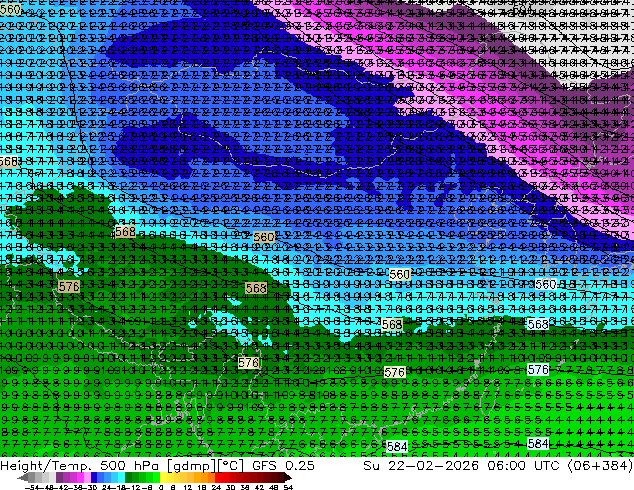Pick the bright red swatch at legend value 24
The image size is (634, 490).
[218, 477]
